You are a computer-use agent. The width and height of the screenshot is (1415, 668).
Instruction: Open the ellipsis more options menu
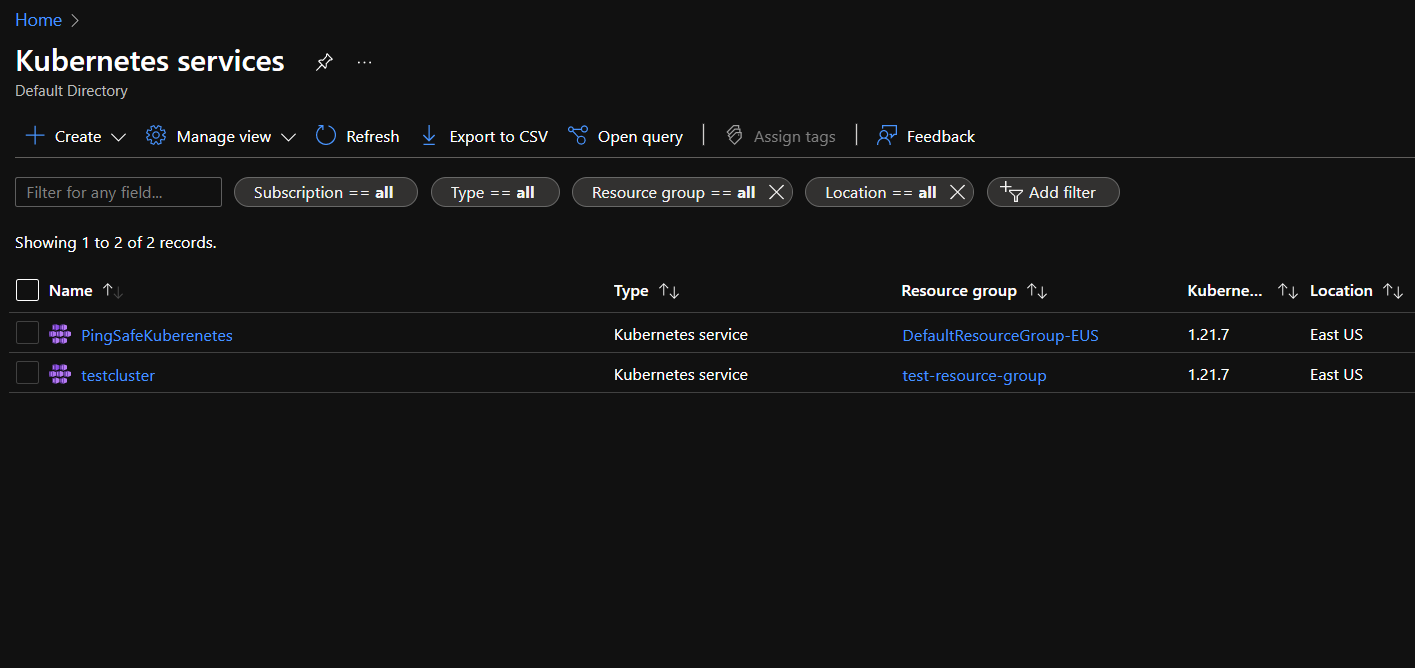(364, 62)
